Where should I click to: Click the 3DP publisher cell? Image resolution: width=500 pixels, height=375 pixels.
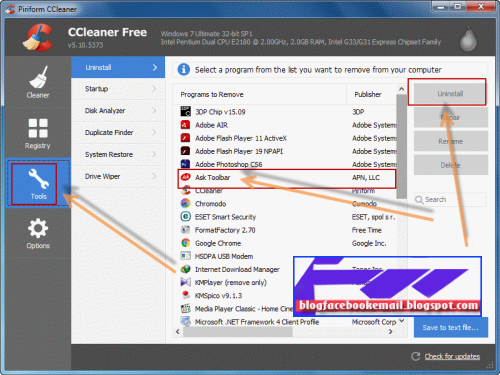pos(358,112)
